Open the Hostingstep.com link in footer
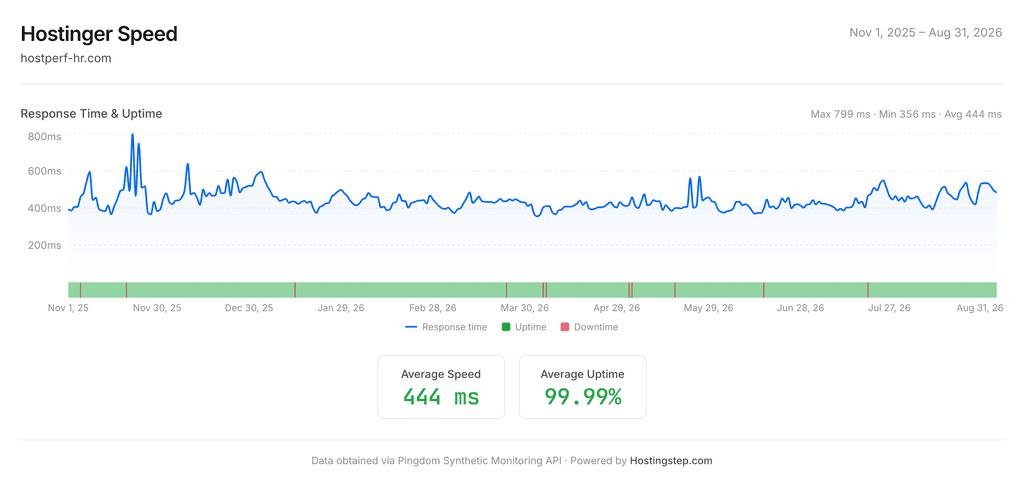Viewport: 1024px width, 488px height. click(671, 461)
